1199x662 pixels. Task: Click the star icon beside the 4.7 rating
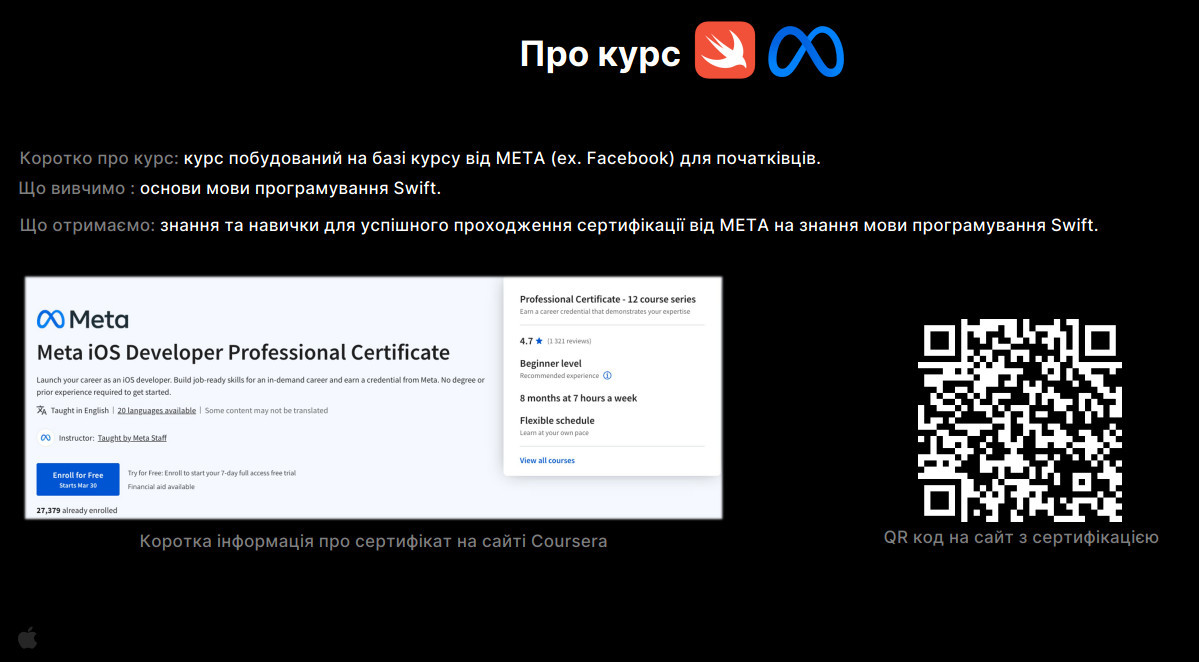[539, 341]
